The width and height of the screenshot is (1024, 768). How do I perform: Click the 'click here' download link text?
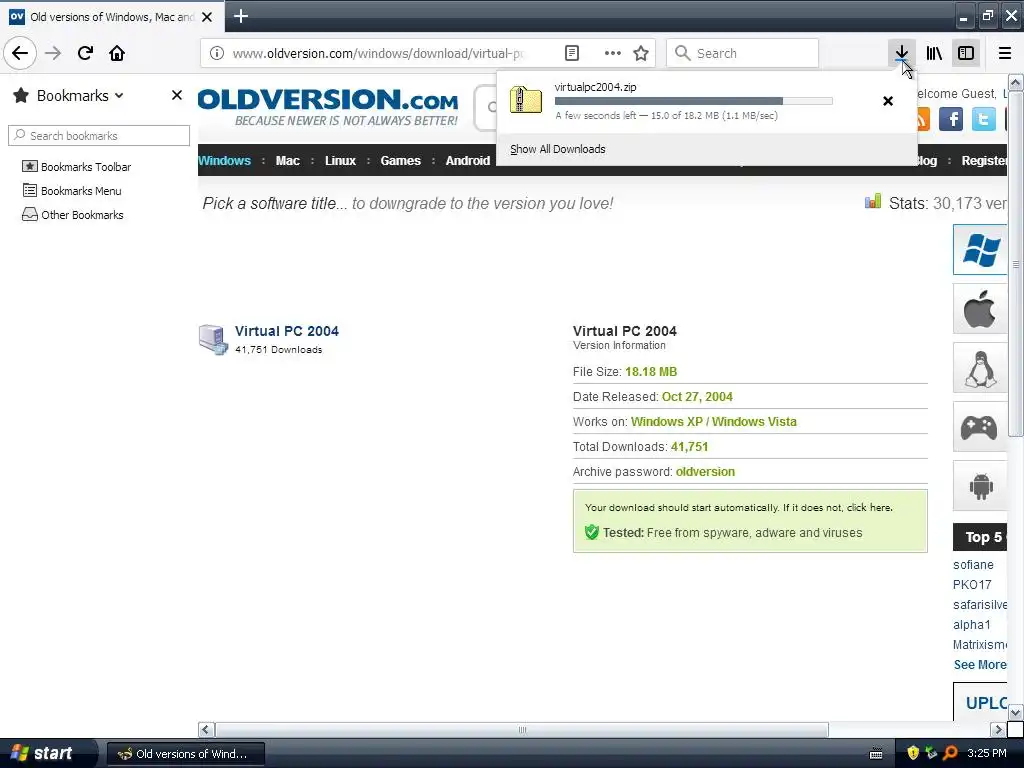click(869, 507)
